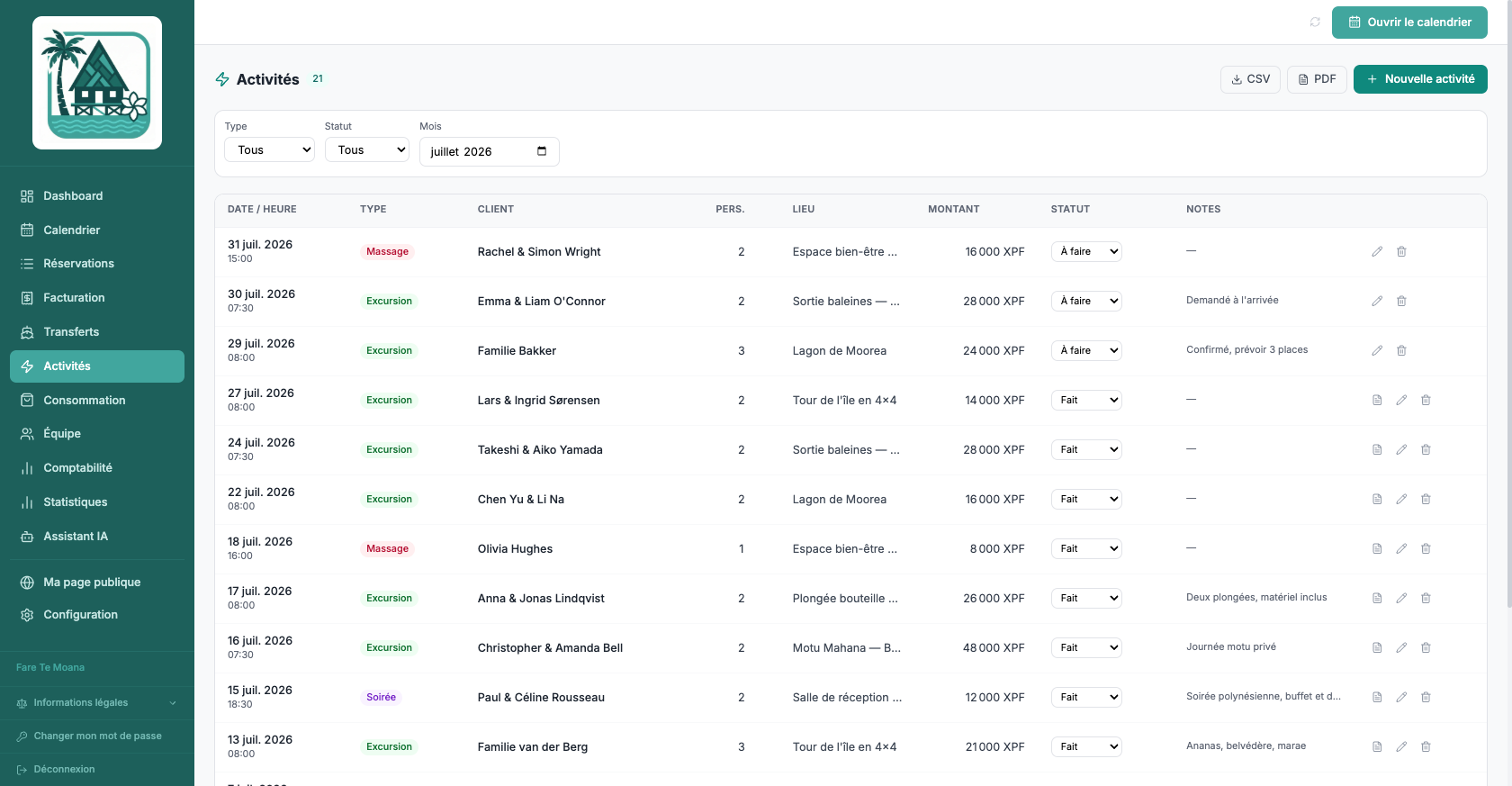Edit the Rachel & Simon Wright activity
This screenshot has width=1512, height=786.
(1377, 252)
